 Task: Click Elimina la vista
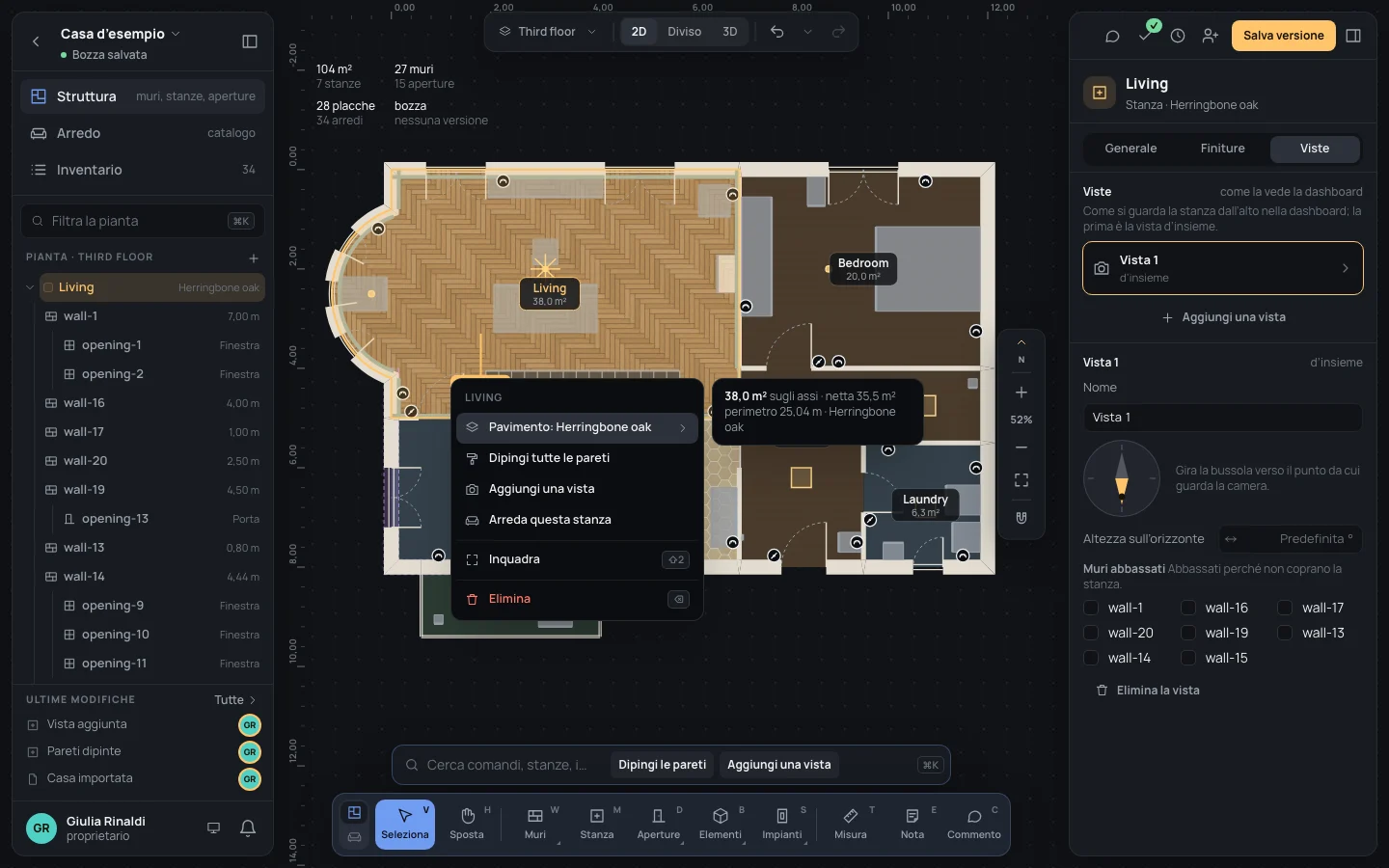[x=1148, y=691]
